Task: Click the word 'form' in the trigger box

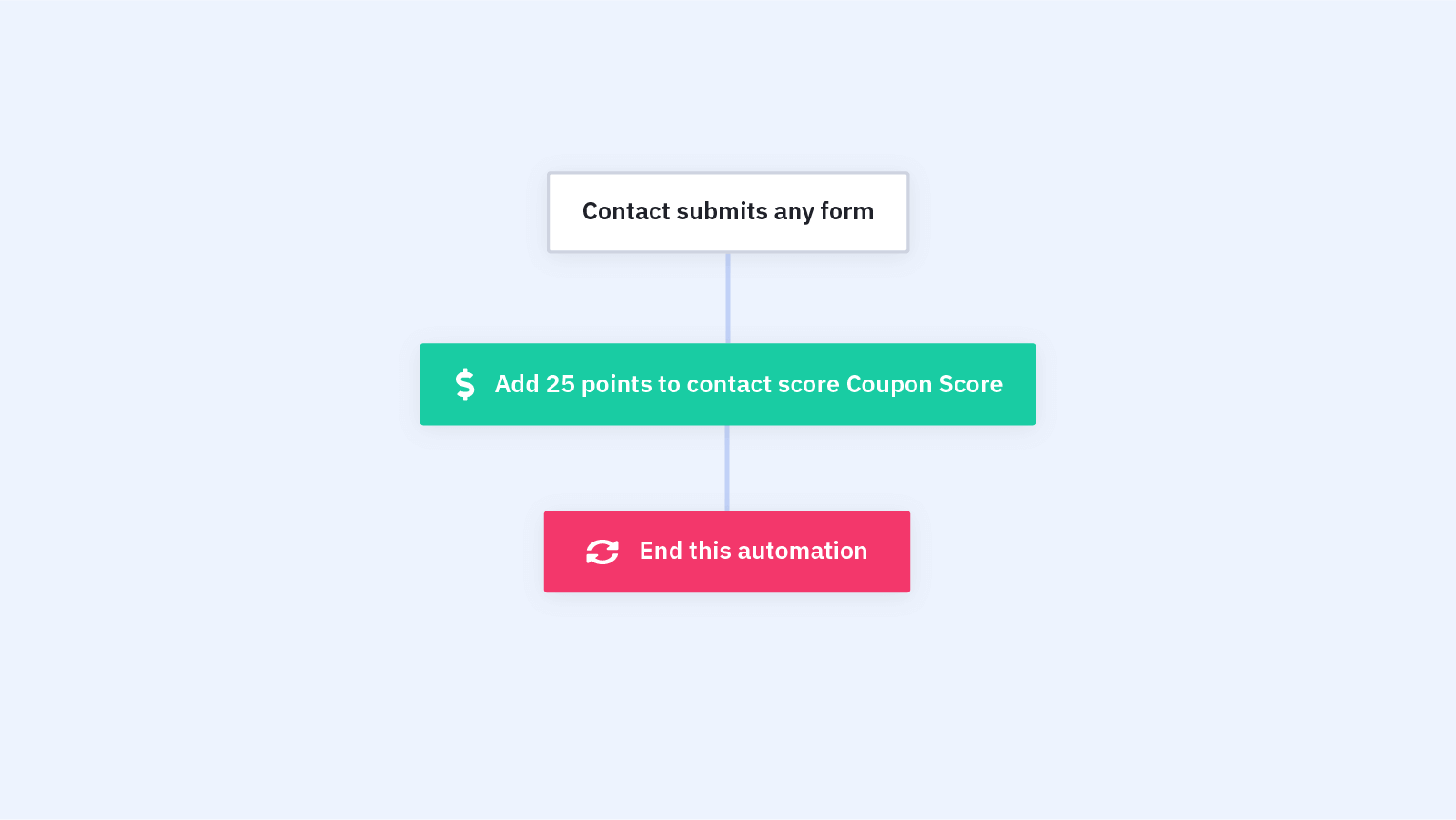Action: pyautogui.click(x=846, y=211)
